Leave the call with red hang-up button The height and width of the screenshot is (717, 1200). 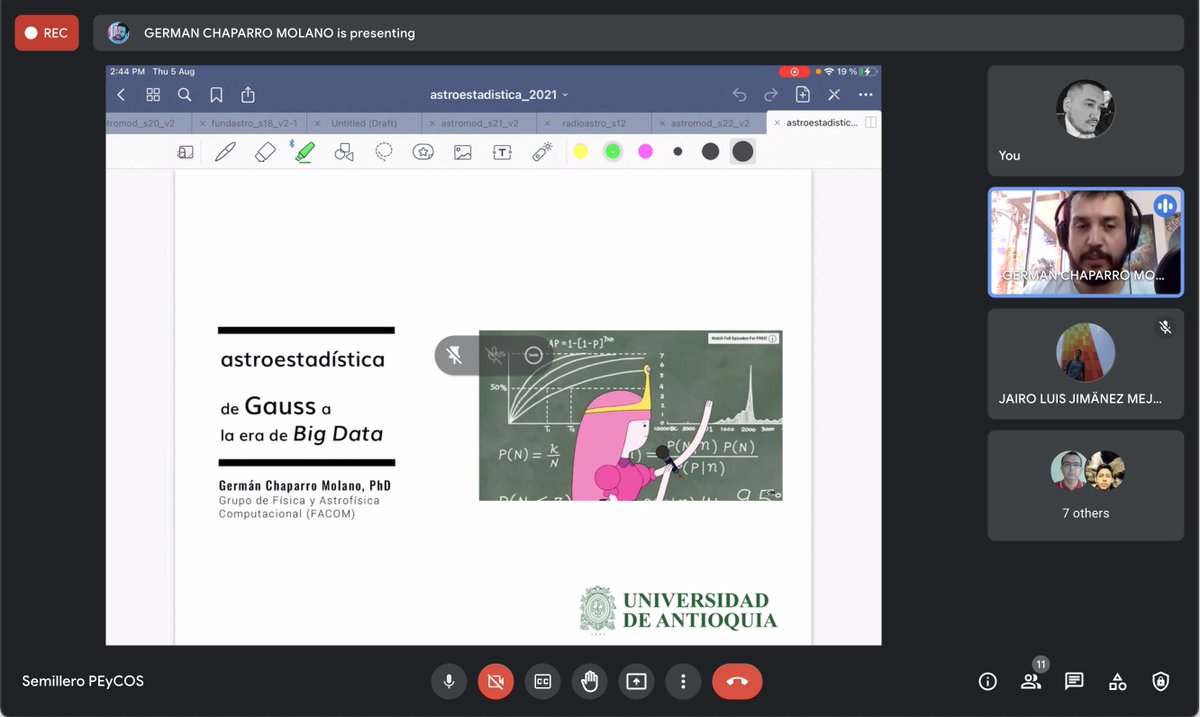coord(737,681)
